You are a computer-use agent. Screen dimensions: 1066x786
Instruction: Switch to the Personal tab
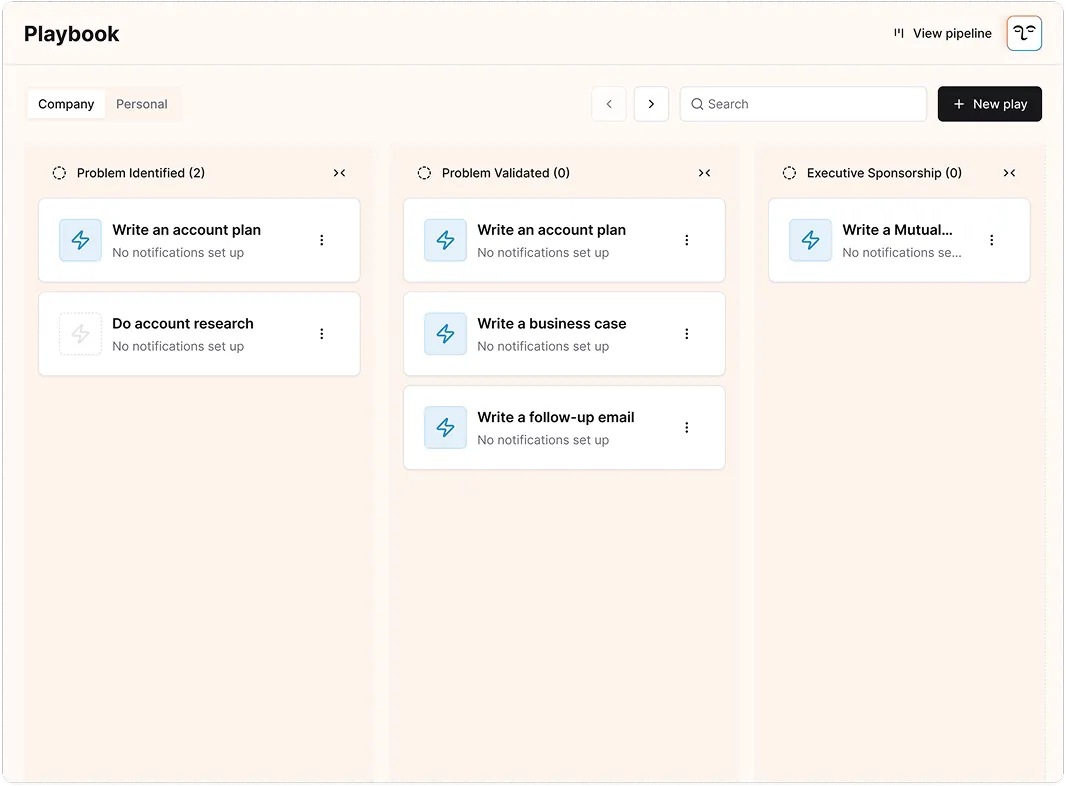coord(141,103)
